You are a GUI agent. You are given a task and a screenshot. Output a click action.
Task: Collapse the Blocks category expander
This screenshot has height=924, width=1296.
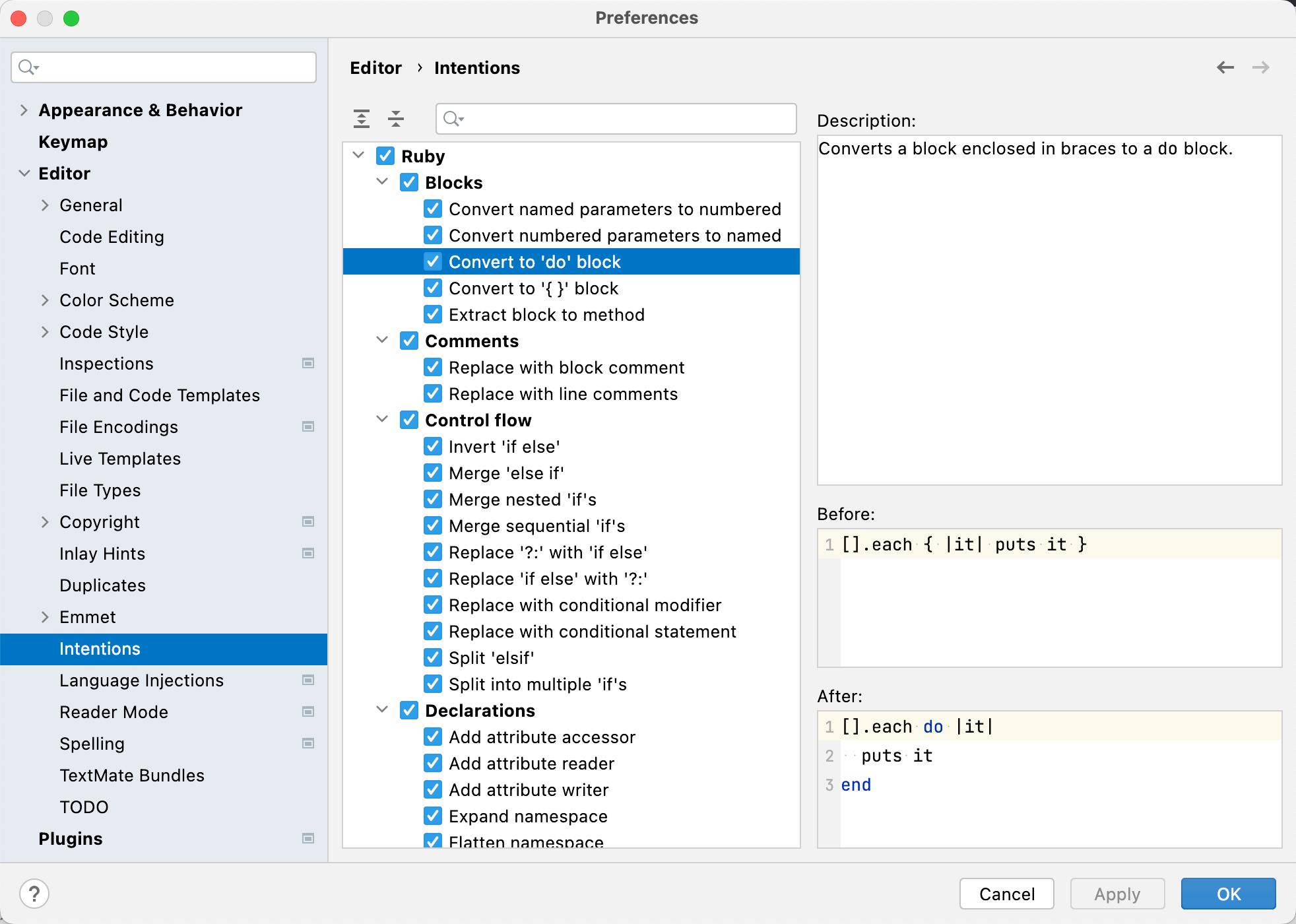[384, 182]
